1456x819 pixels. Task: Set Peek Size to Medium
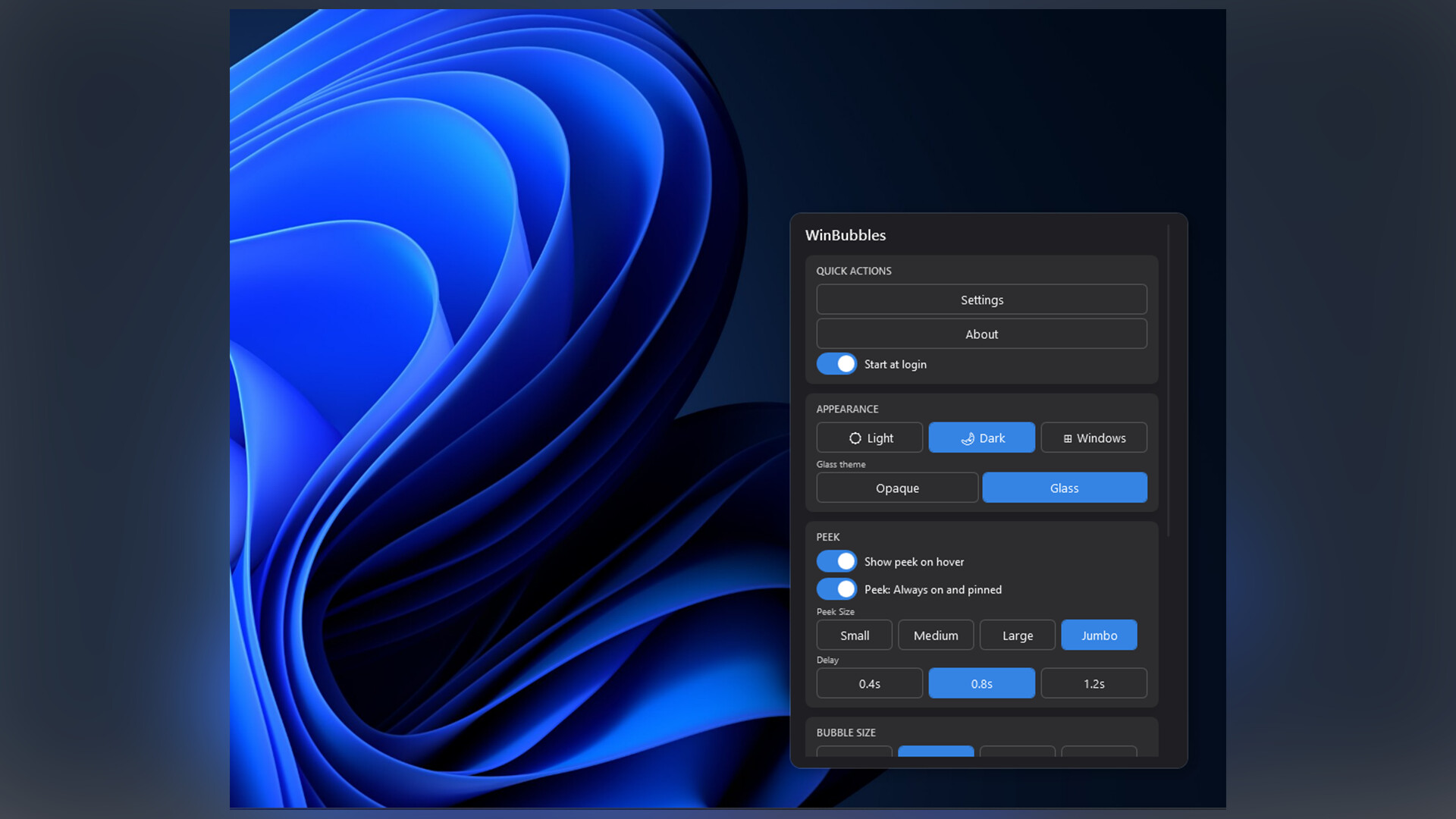click(x=936, y=635)
